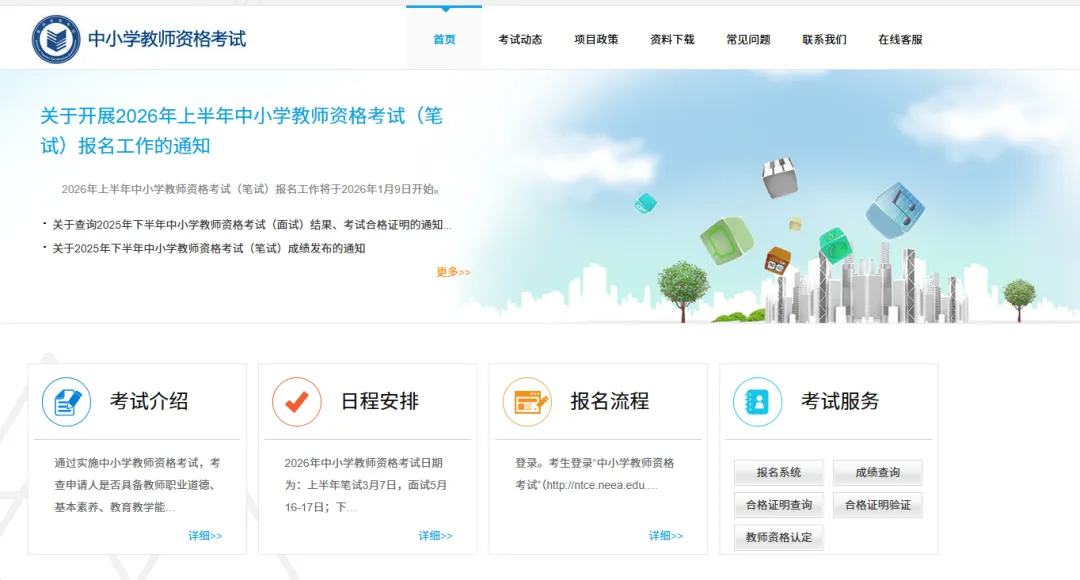Click 详细>> under 报名流程
This screenshot has width=1080, height=580.
pos(666,535)
